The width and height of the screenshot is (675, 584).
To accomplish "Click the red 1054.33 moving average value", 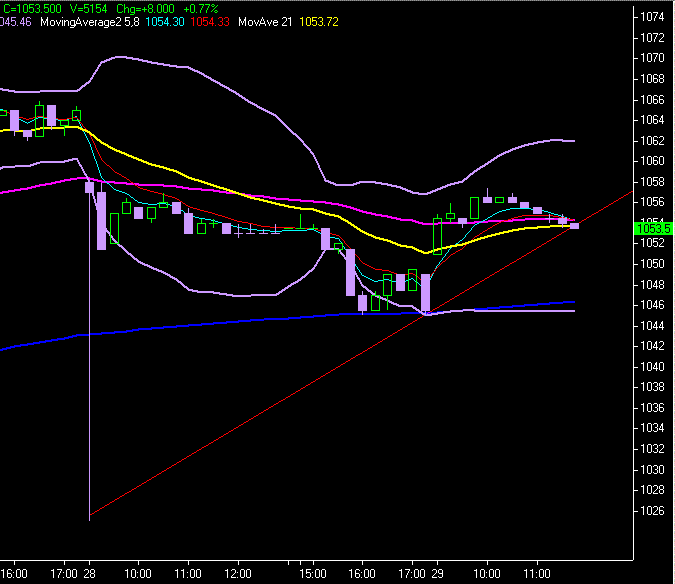I will tap(210, 22).
